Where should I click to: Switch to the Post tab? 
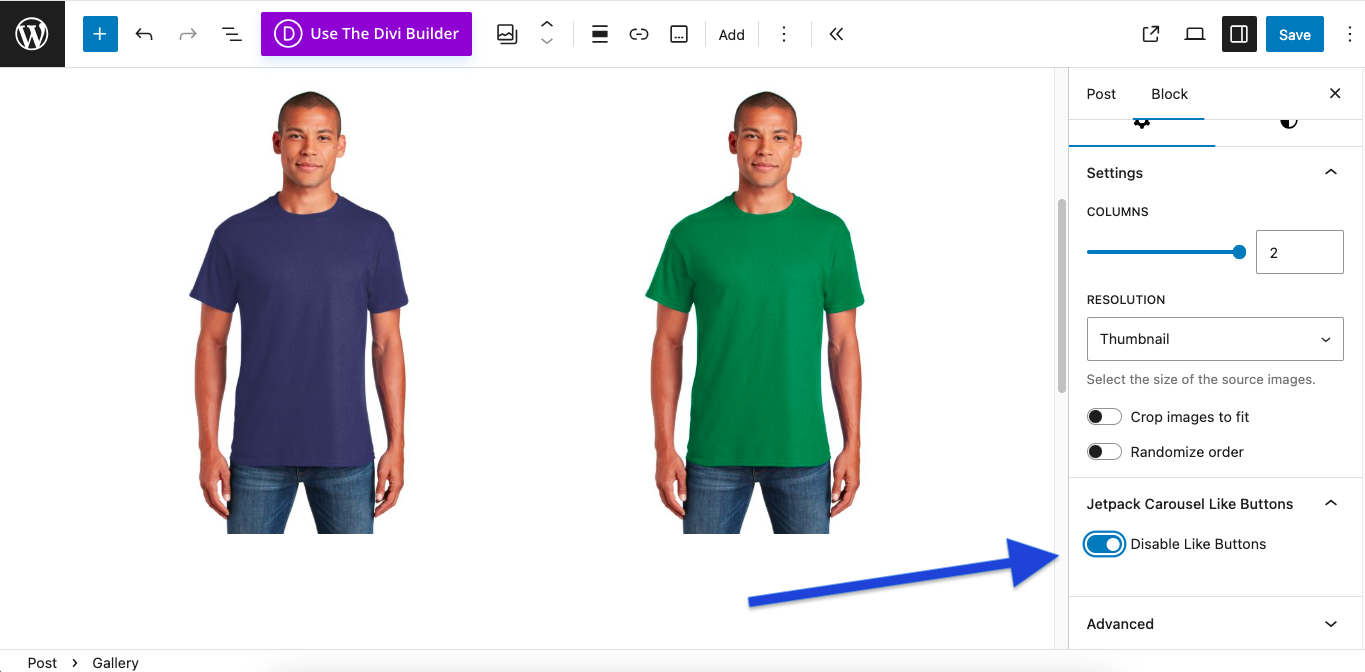pos(1101,94)
